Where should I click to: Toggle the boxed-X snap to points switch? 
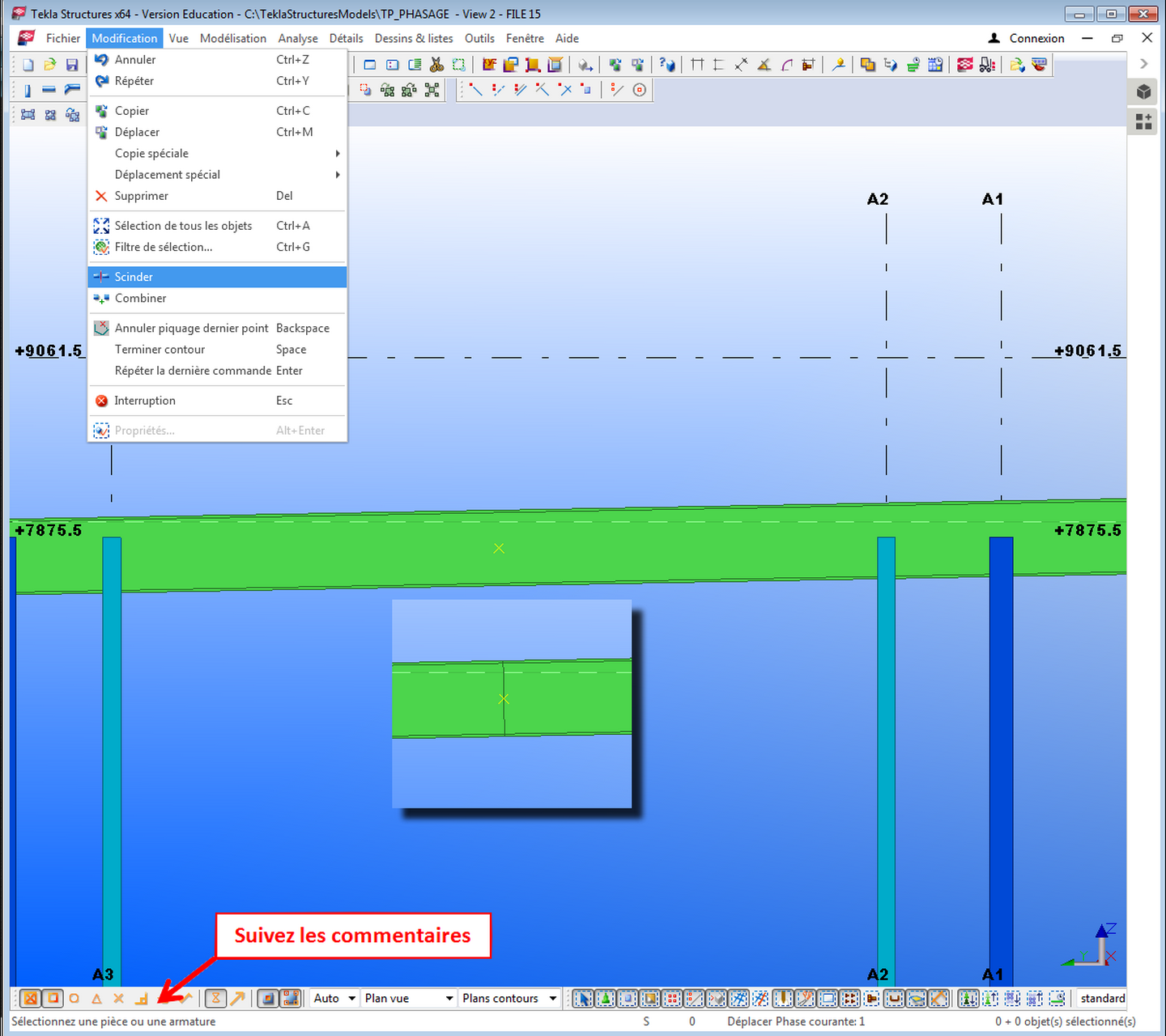(30, 999)
